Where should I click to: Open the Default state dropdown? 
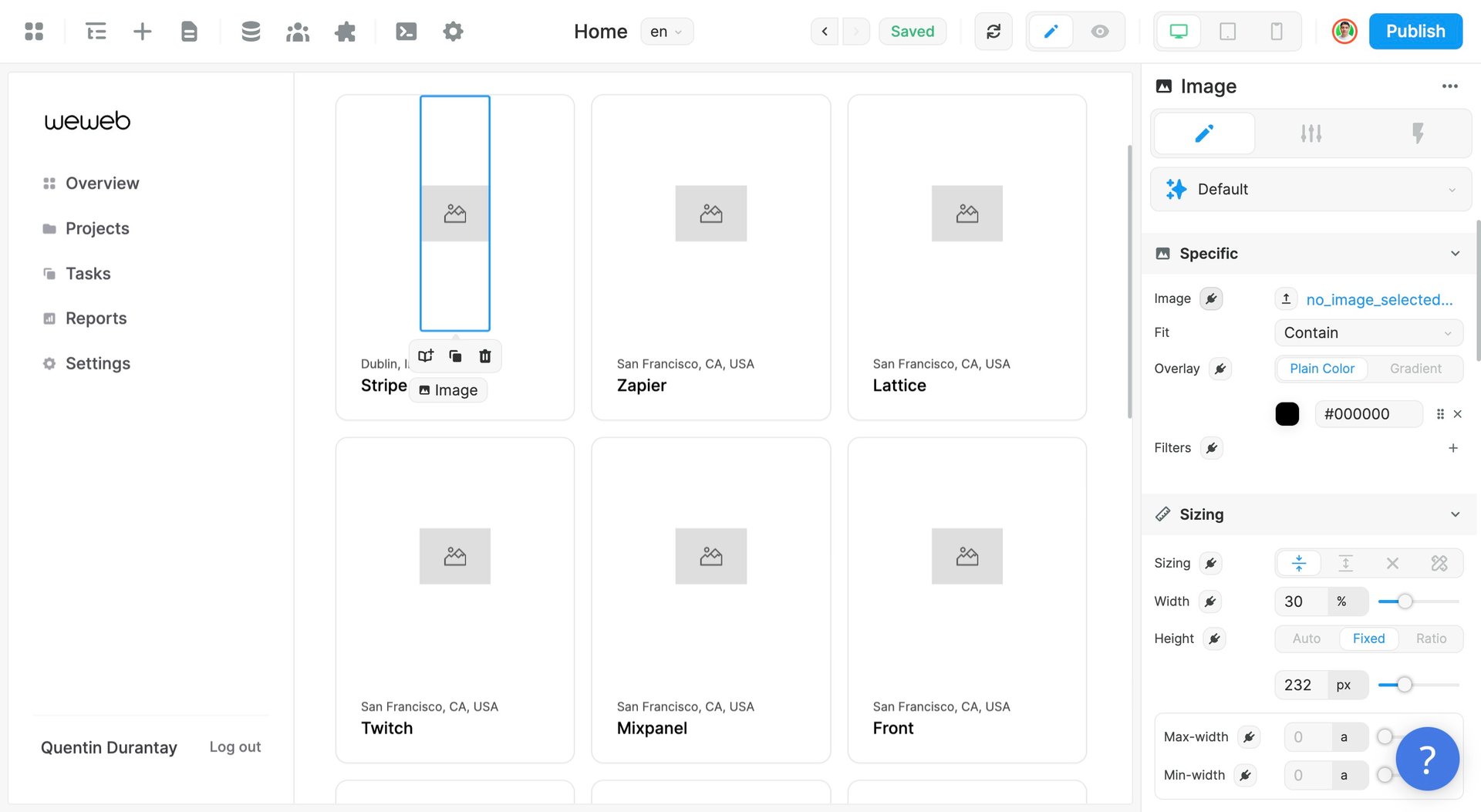pyautogui.click(x=1311, y=189)
